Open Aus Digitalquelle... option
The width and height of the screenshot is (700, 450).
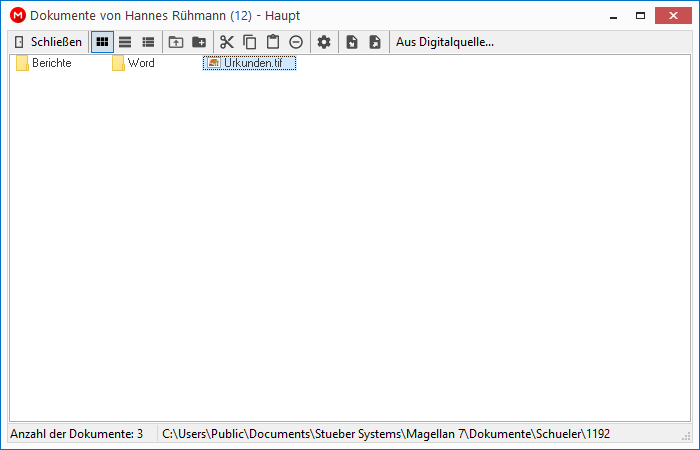(x=445, y=42)
